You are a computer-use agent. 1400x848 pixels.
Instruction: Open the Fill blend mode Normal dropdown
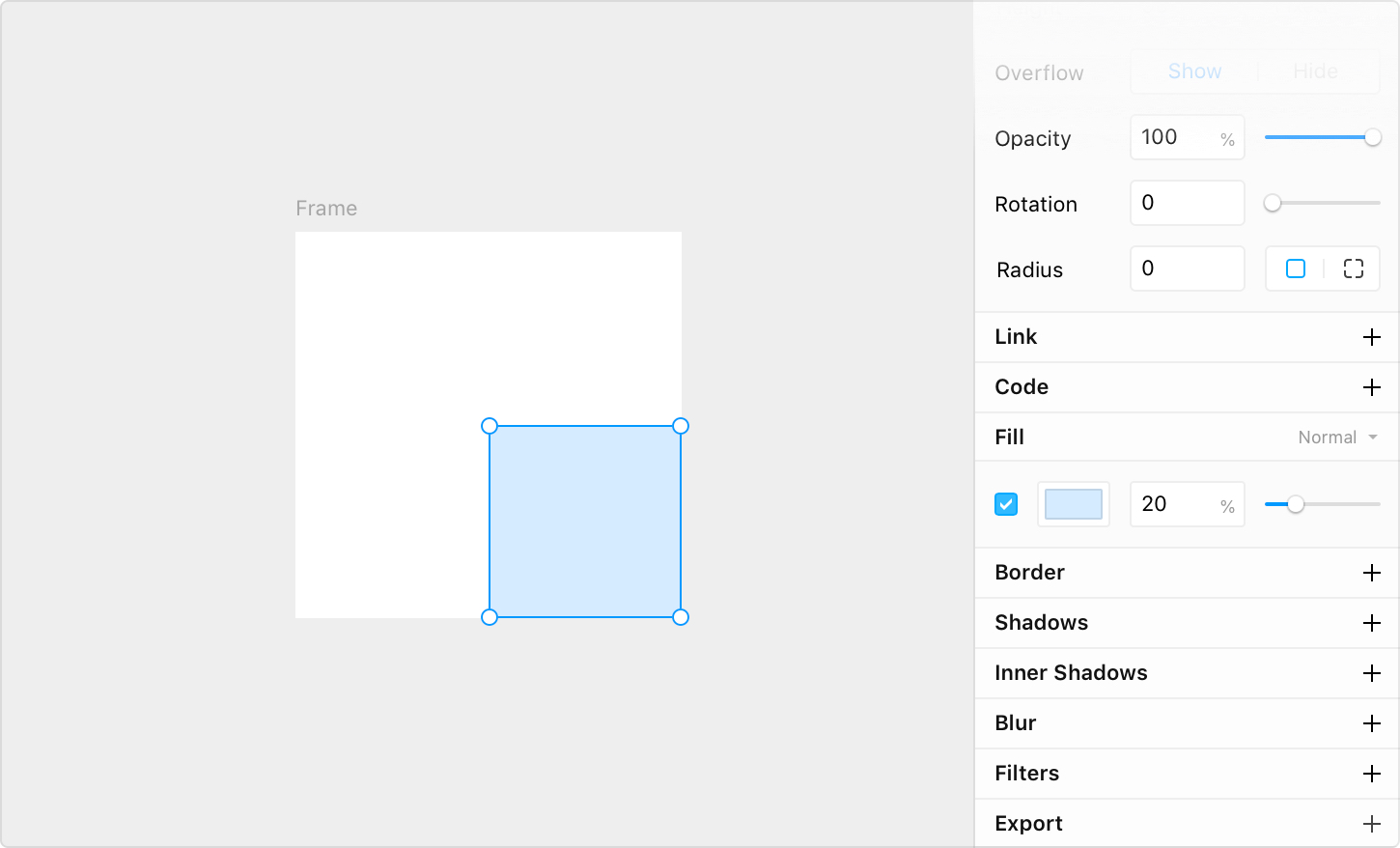1337,438
